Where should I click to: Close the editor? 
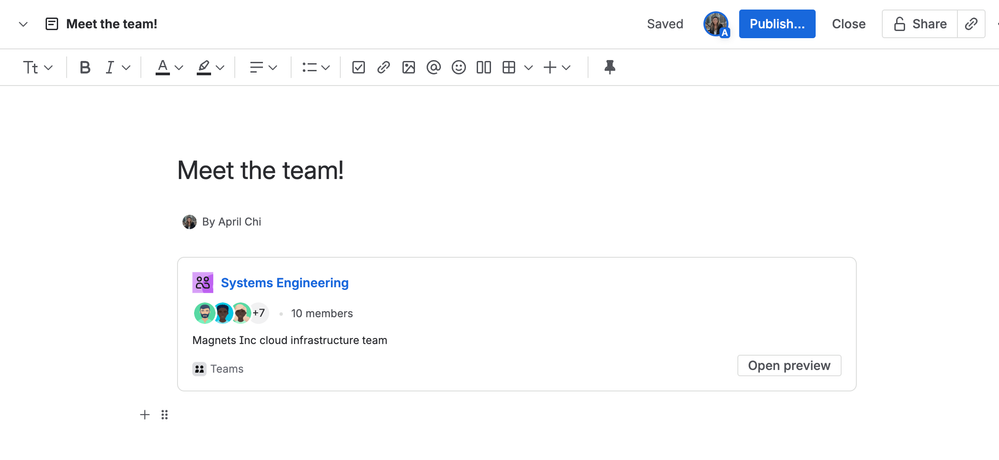(849, 24)
